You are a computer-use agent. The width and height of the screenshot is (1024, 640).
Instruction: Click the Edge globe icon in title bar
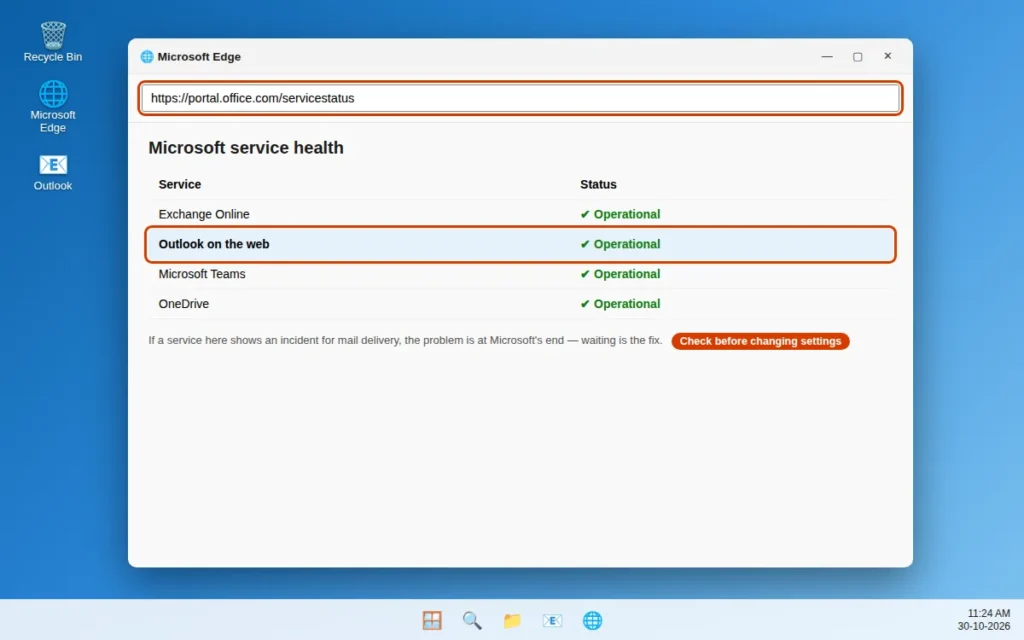click(147, 57)
